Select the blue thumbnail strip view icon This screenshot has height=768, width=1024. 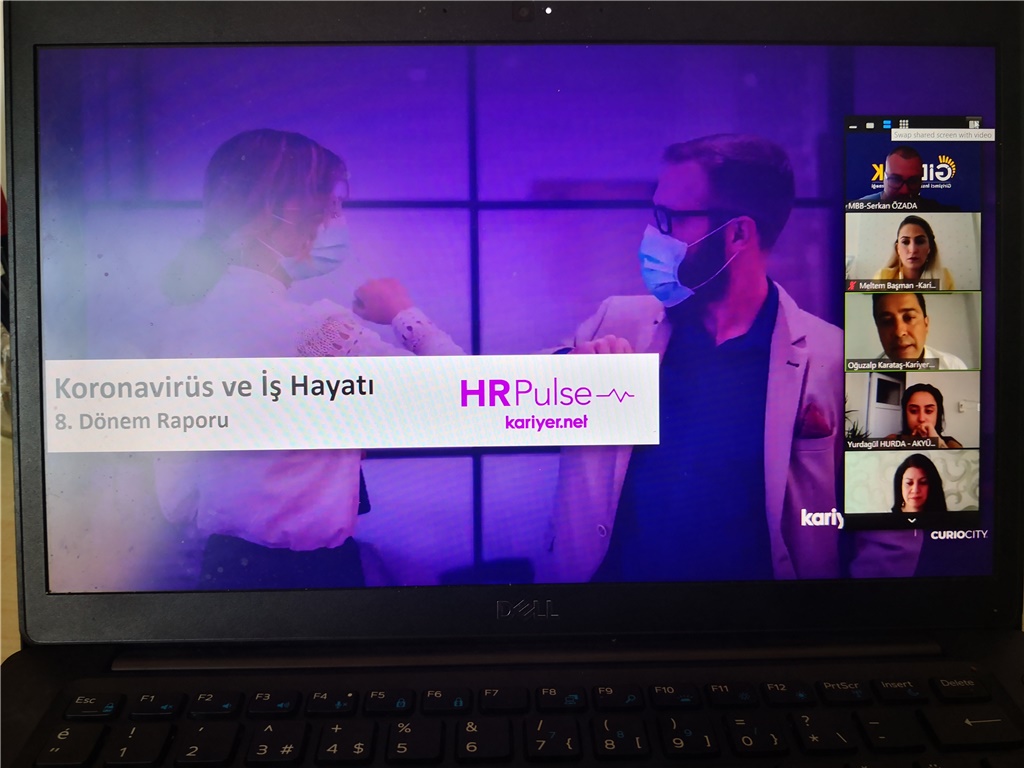(x=886, y=124)
